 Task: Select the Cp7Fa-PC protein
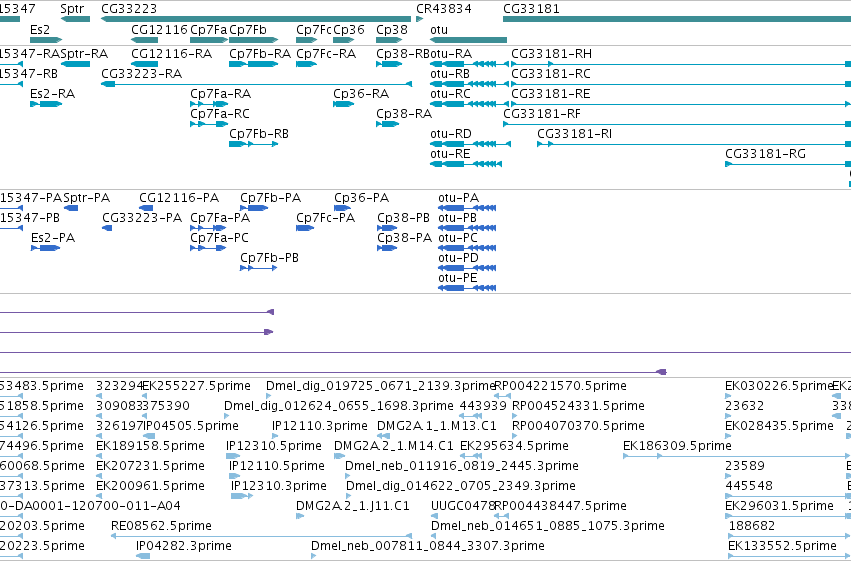tap(219, 238)
